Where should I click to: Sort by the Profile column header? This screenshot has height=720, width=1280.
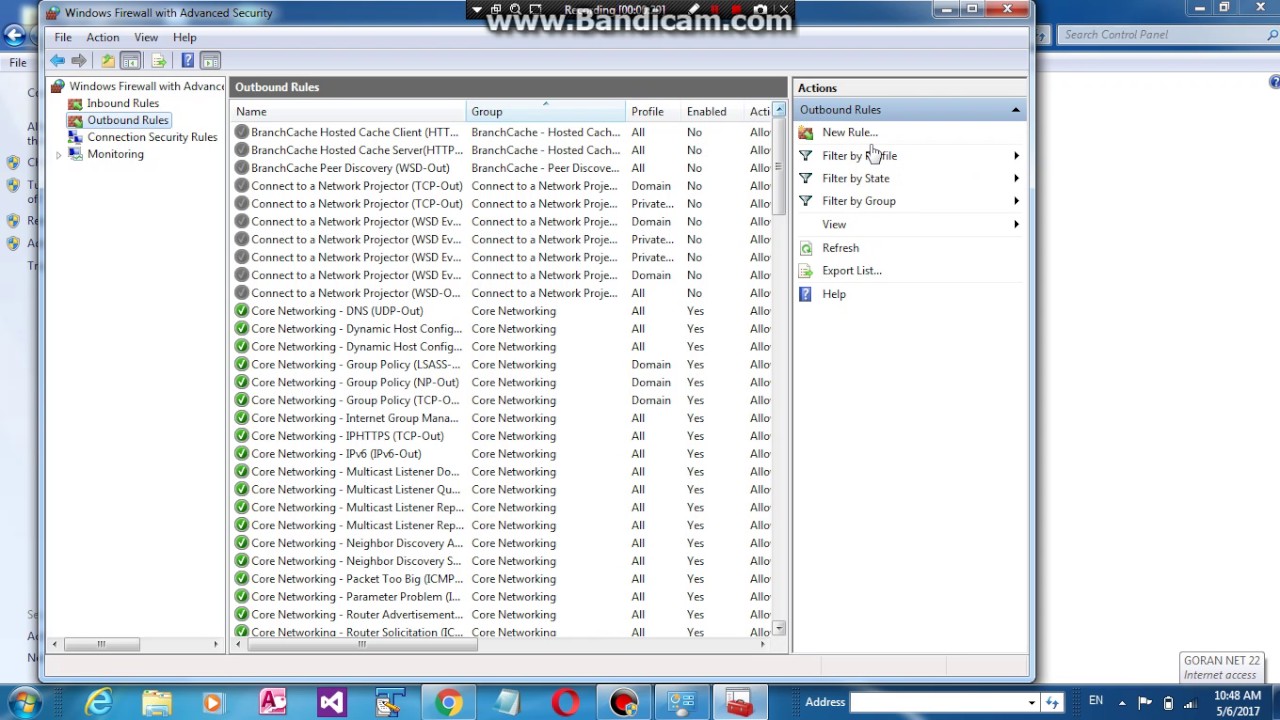click(654, 111)
